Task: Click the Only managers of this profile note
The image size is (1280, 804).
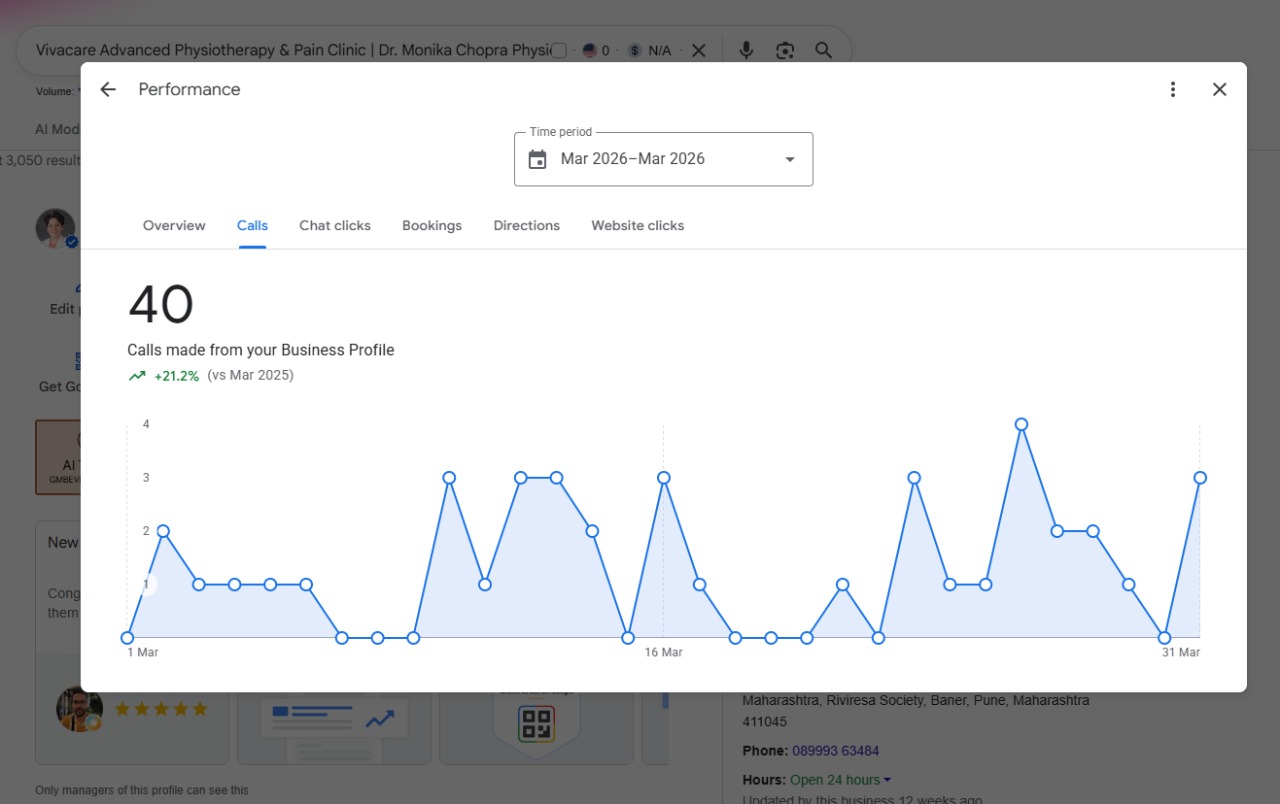Action: [x=142, y=790]
